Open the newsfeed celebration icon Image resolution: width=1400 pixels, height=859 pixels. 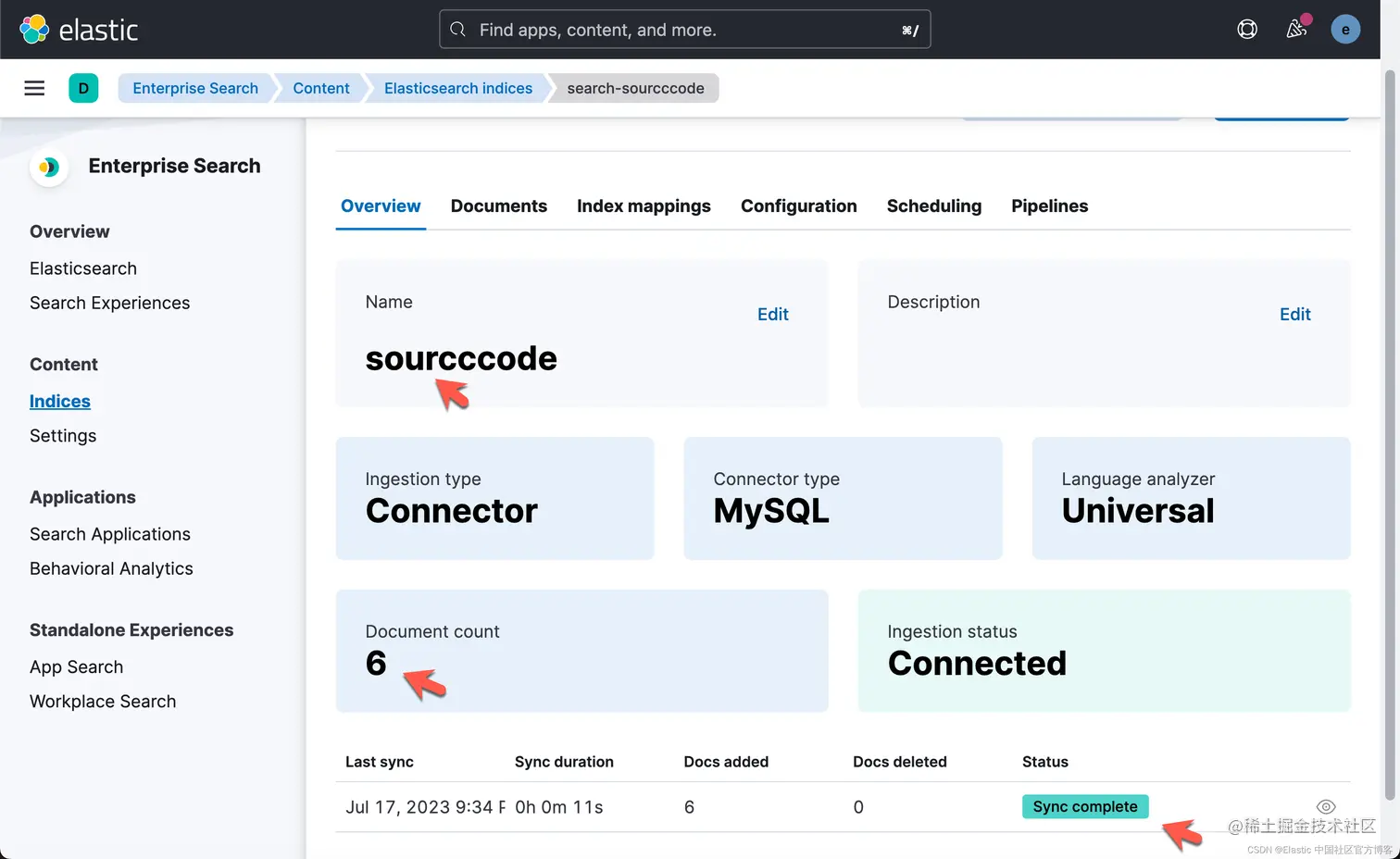tap(1296, 30)
